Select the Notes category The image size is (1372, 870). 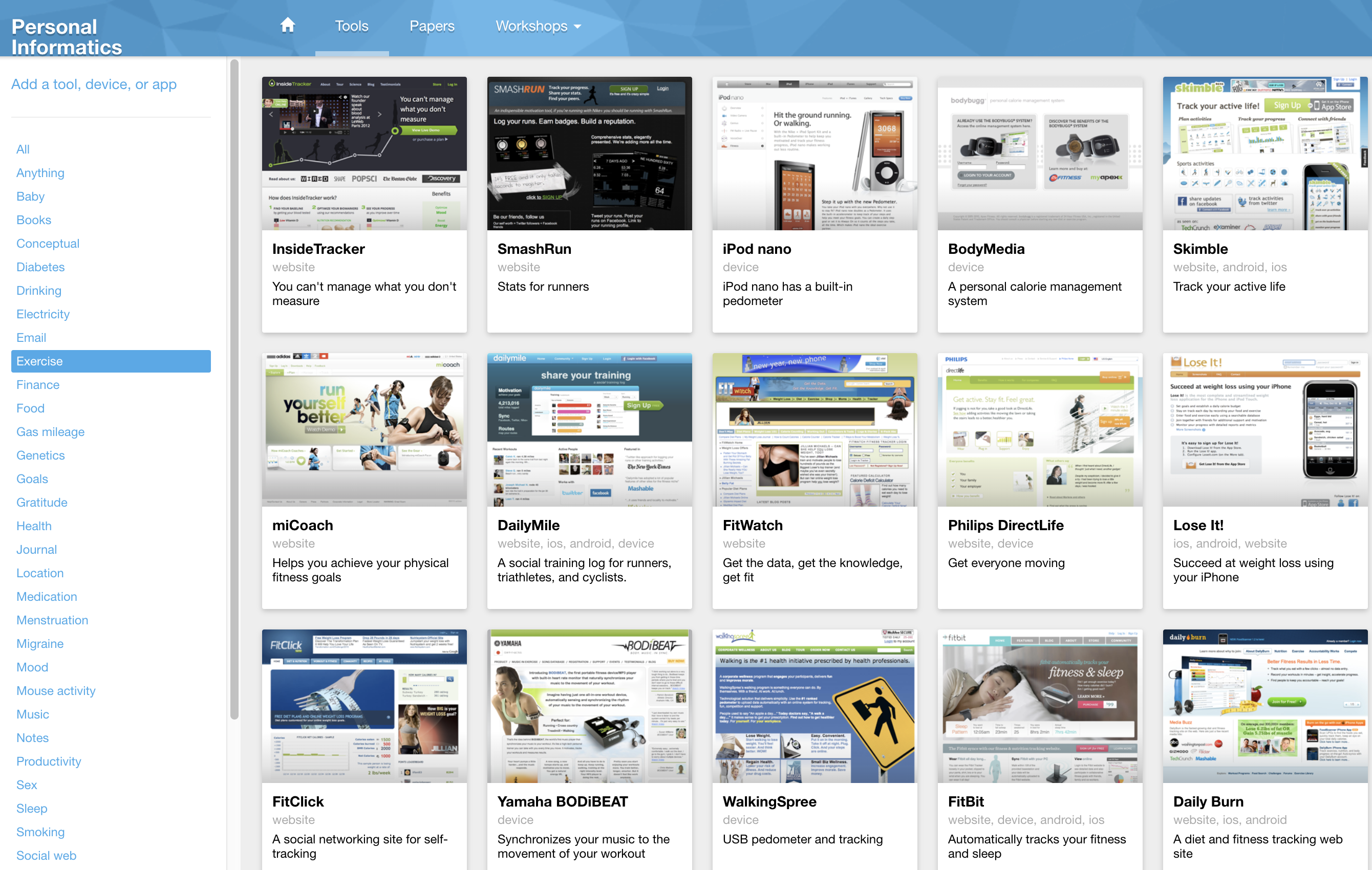click(x=32, y=738)
